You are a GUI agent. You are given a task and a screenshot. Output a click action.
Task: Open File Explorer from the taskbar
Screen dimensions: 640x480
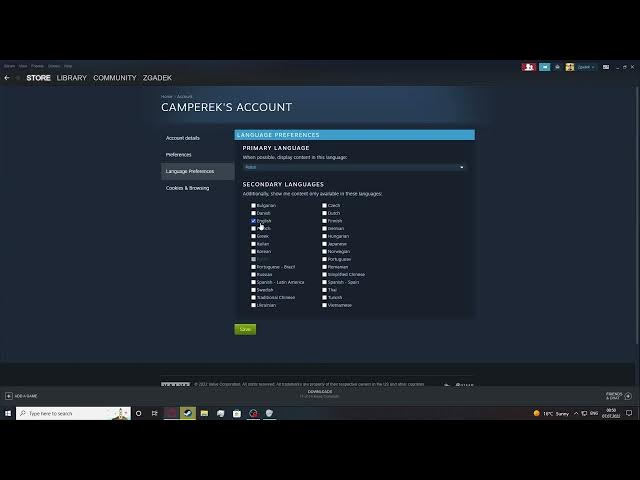[x=204, y=413]
